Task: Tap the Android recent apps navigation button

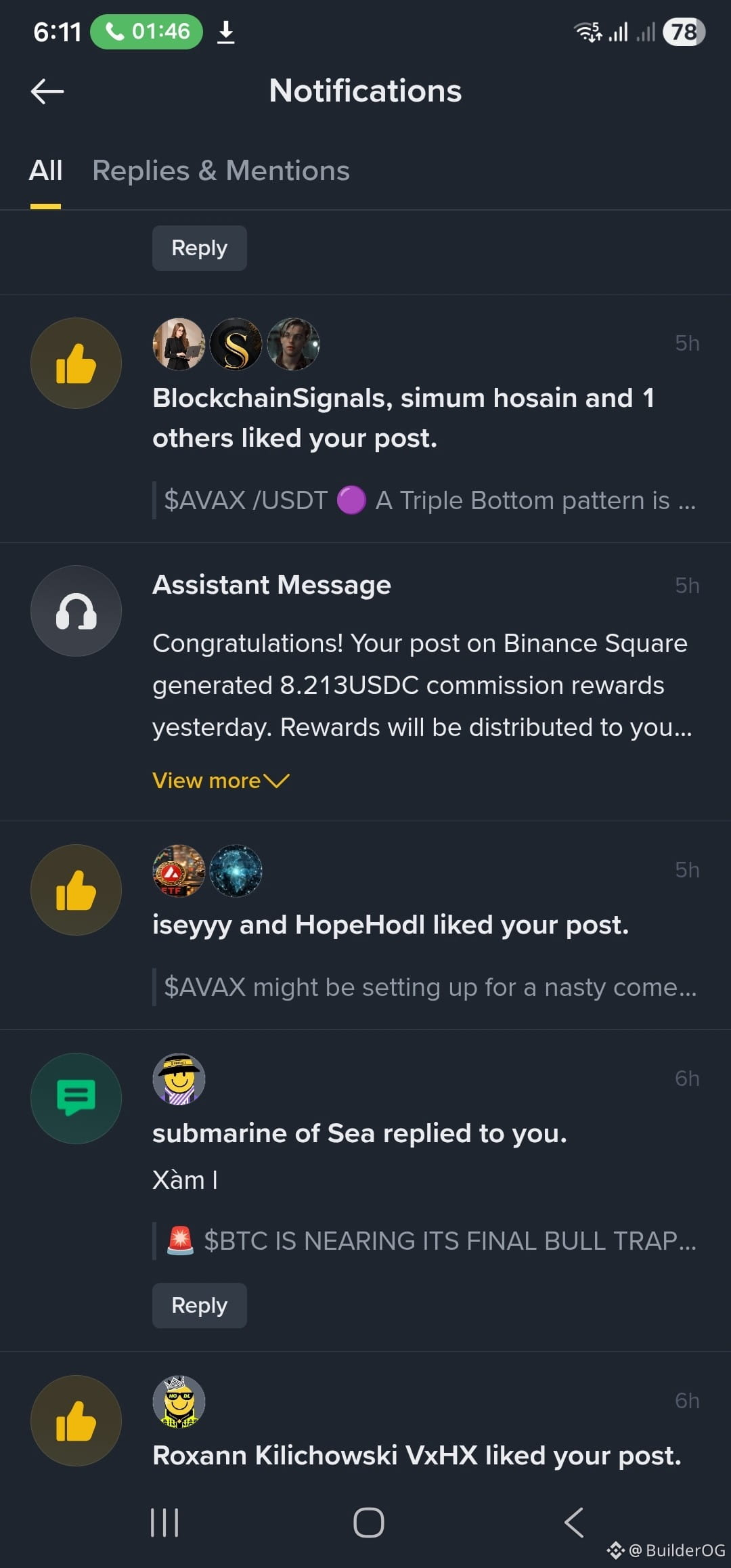Action: tap(164, 1523)
